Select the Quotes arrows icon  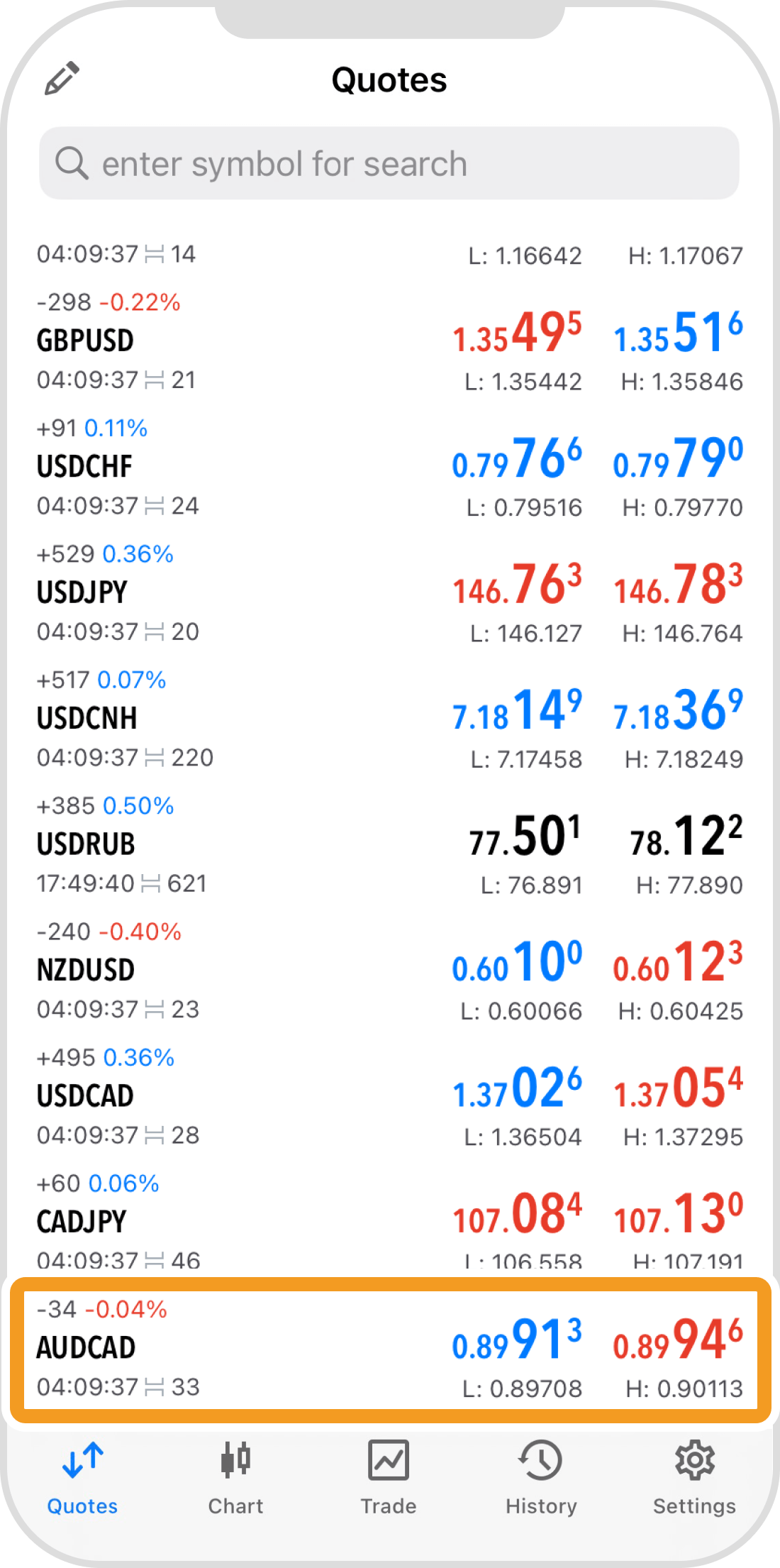click(x=82, y=1460)
